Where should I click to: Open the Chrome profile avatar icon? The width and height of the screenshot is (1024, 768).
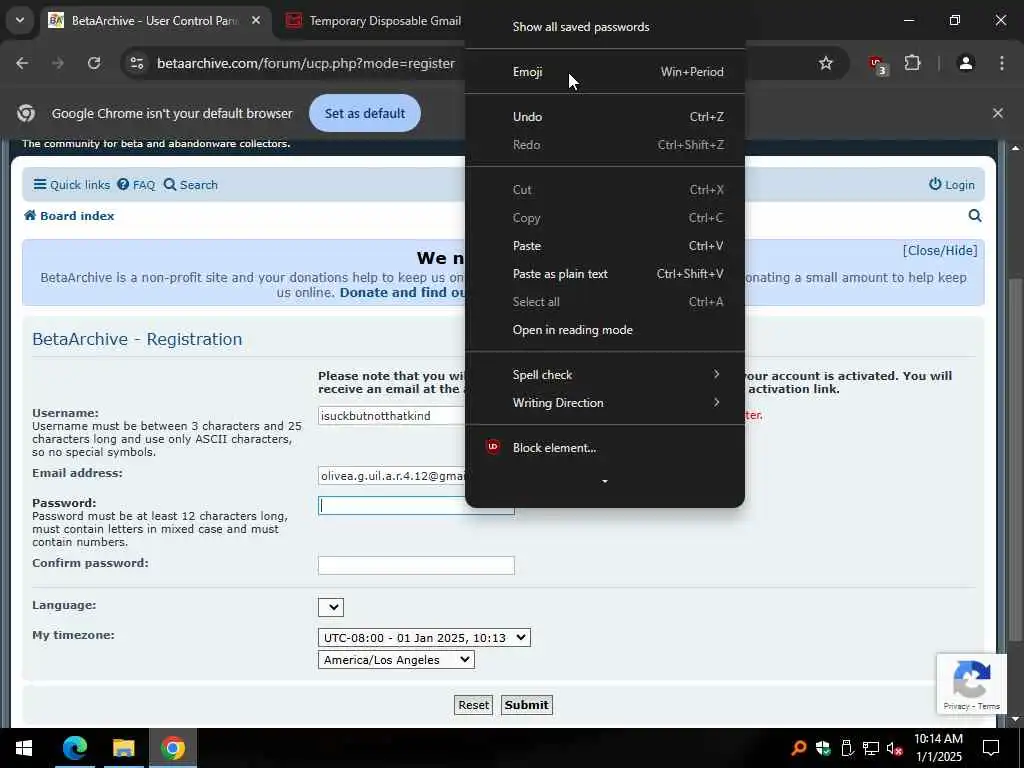pos(966,63)
